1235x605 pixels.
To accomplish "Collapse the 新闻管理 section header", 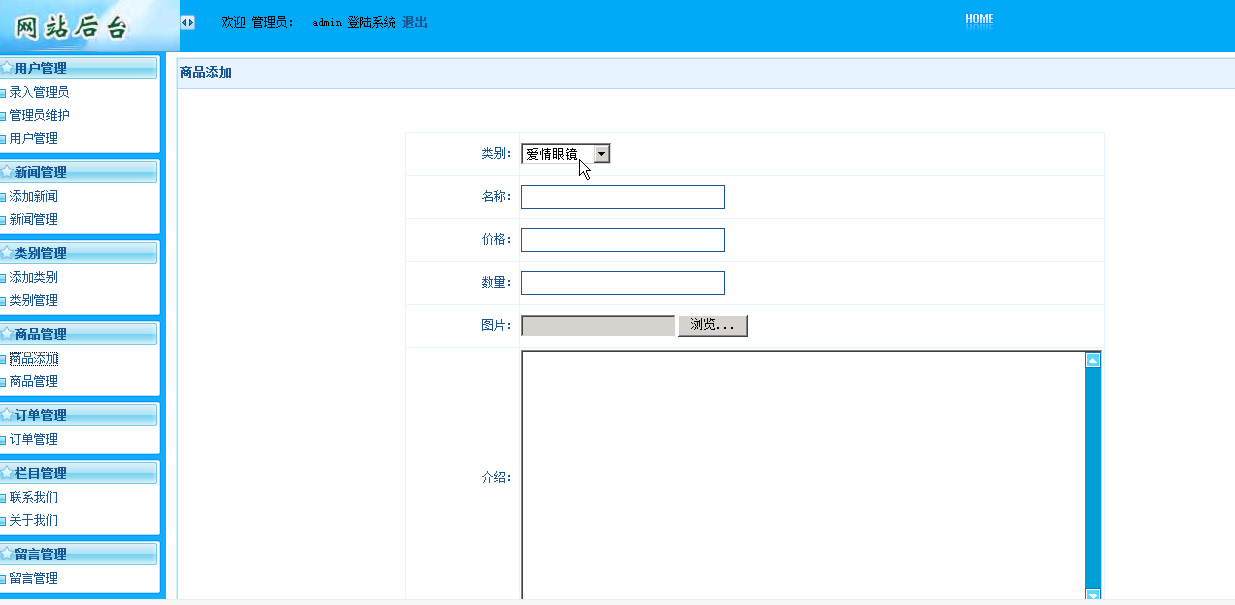I will click(x=79, y=172).
